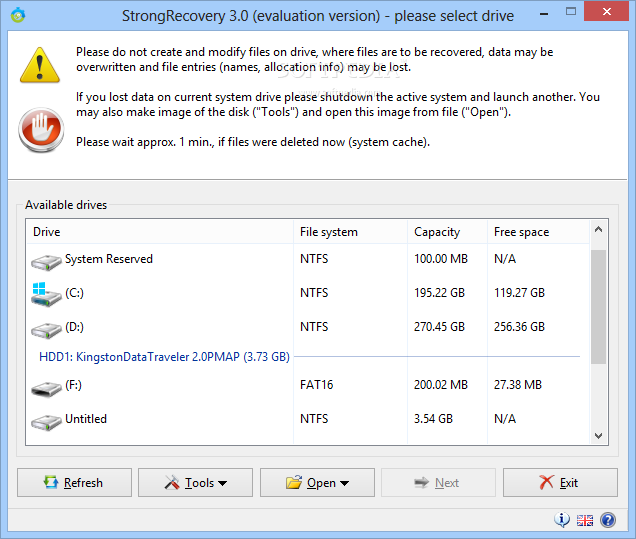Click the info speech-bubble icon

coord(562,520)
